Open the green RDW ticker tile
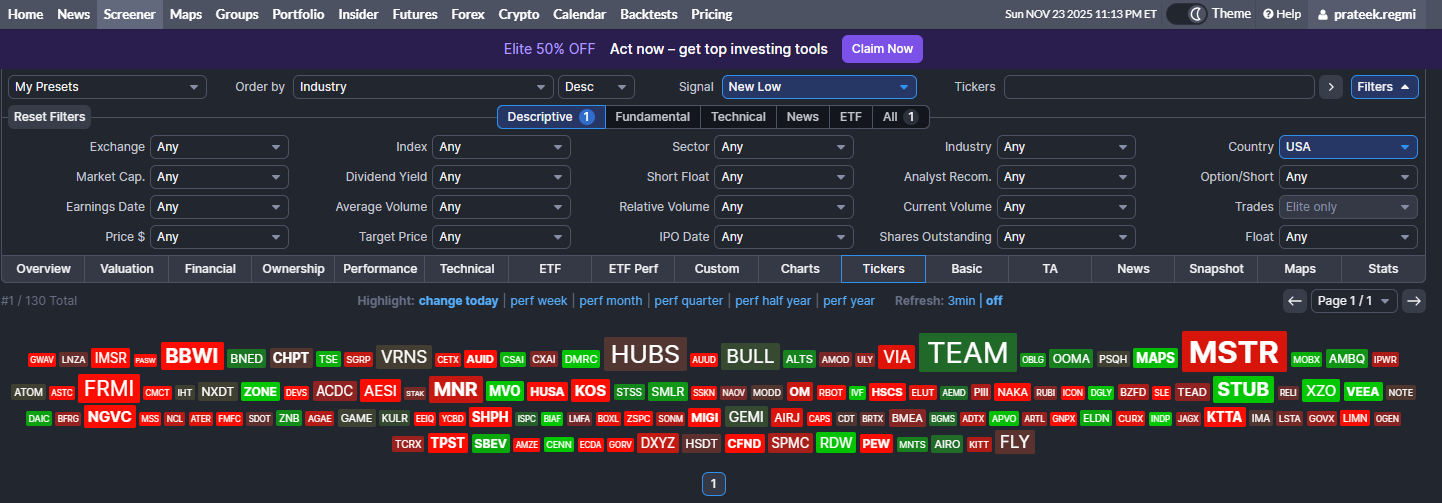Image resolution: width=1442 pixels, height=503 pixels. (x=835, y=442)
